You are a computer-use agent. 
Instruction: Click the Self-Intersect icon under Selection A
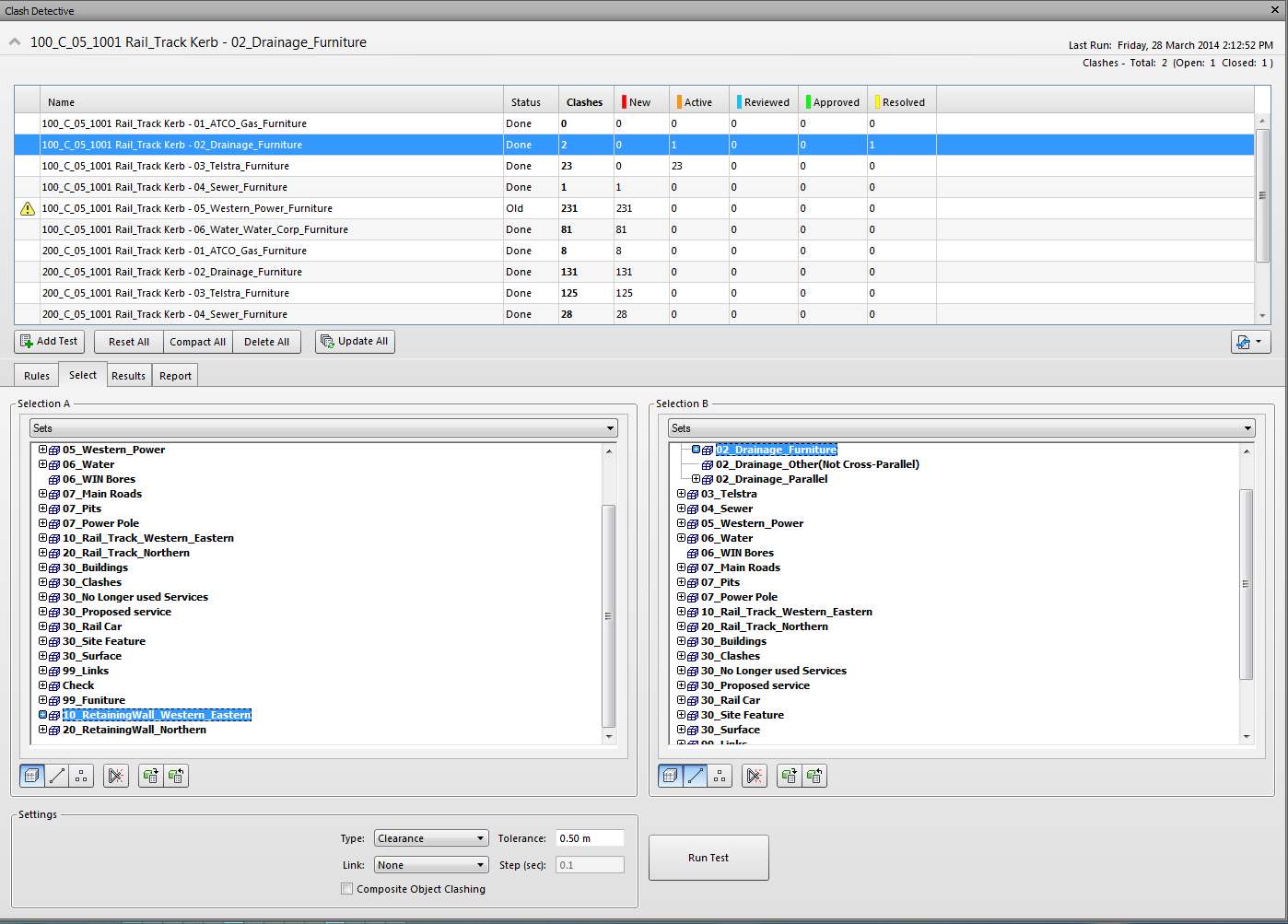(115, 776)
